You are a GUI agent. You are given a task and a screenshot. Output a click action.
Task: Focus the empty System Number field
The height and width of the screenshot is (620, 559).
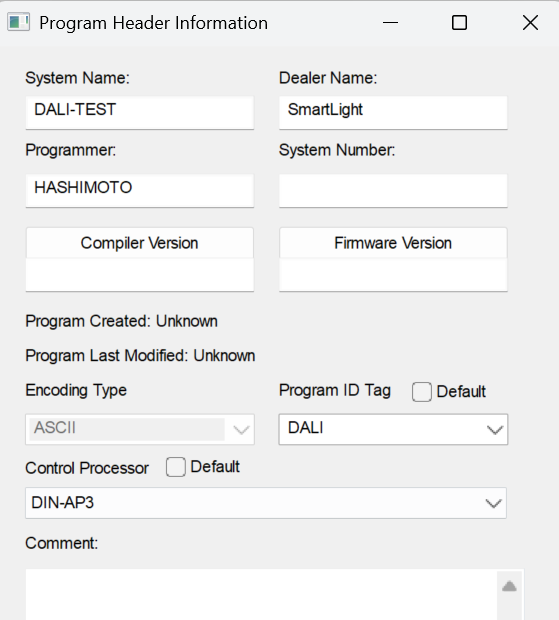393,191
